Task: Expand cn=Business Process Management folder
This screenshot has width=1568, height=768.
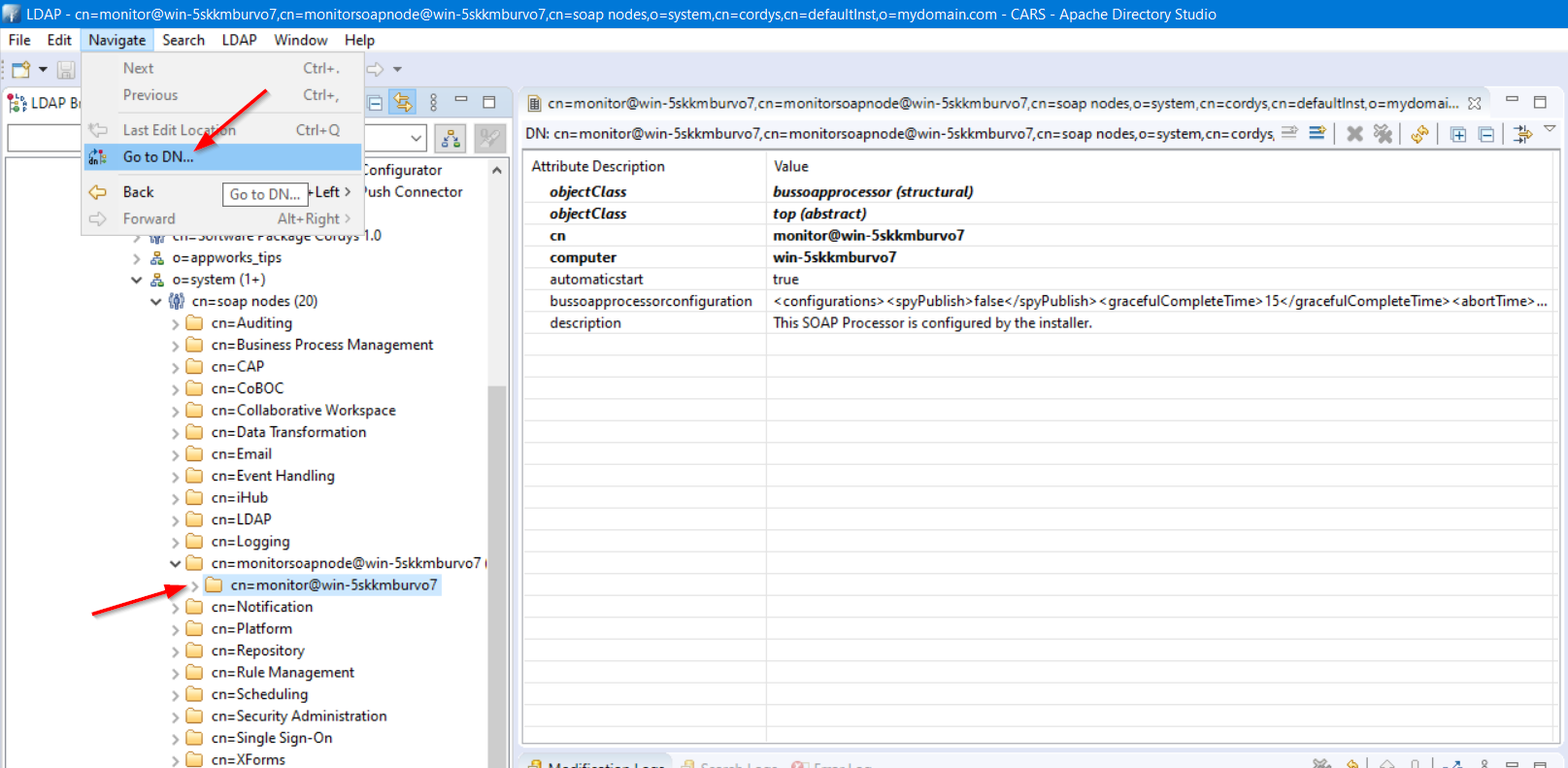Action: pos(176,346)
